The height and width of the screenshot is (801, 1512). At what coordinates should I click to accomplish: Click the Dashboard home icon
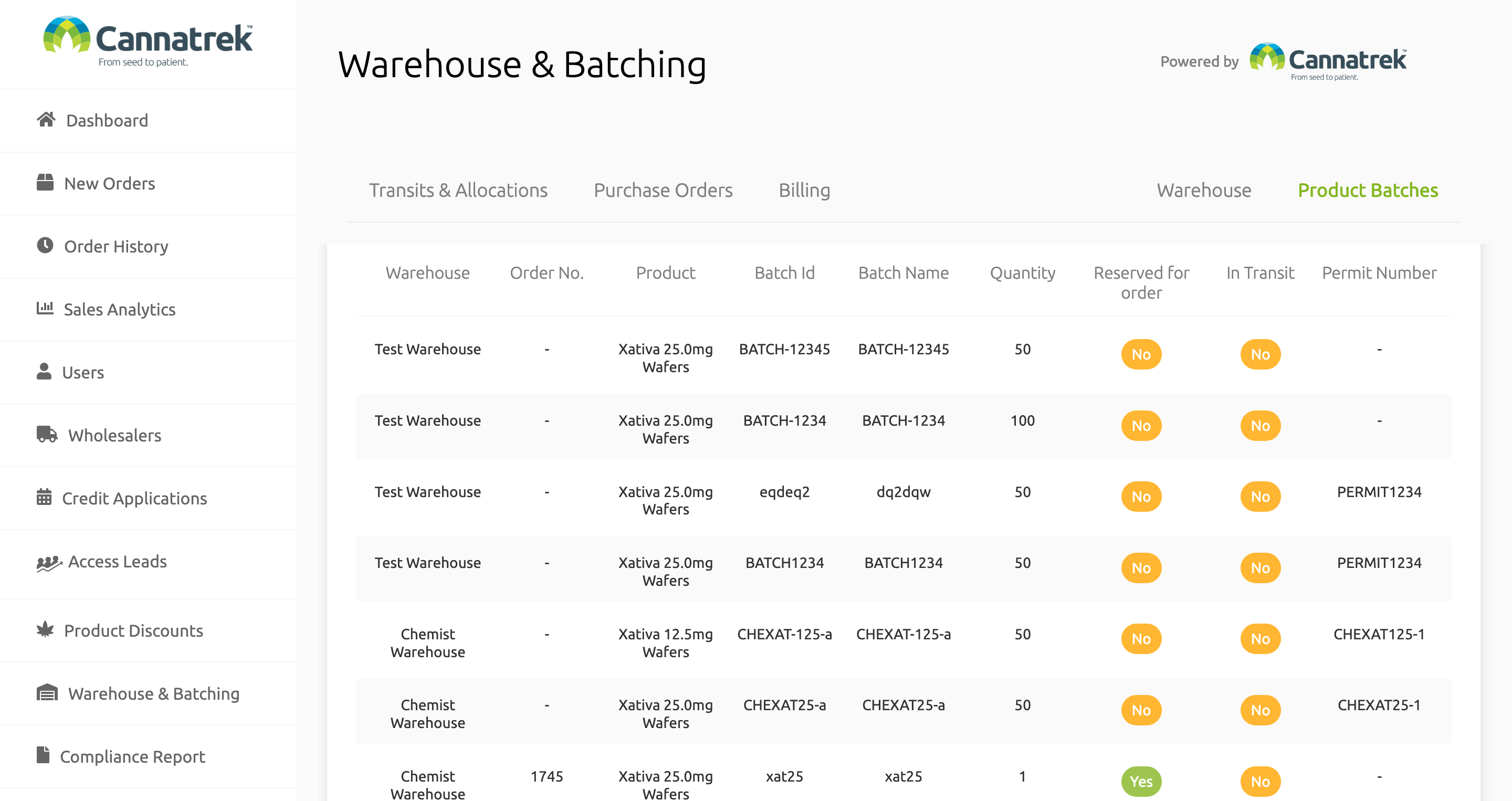pyautogui.click(x=46, y=119)
